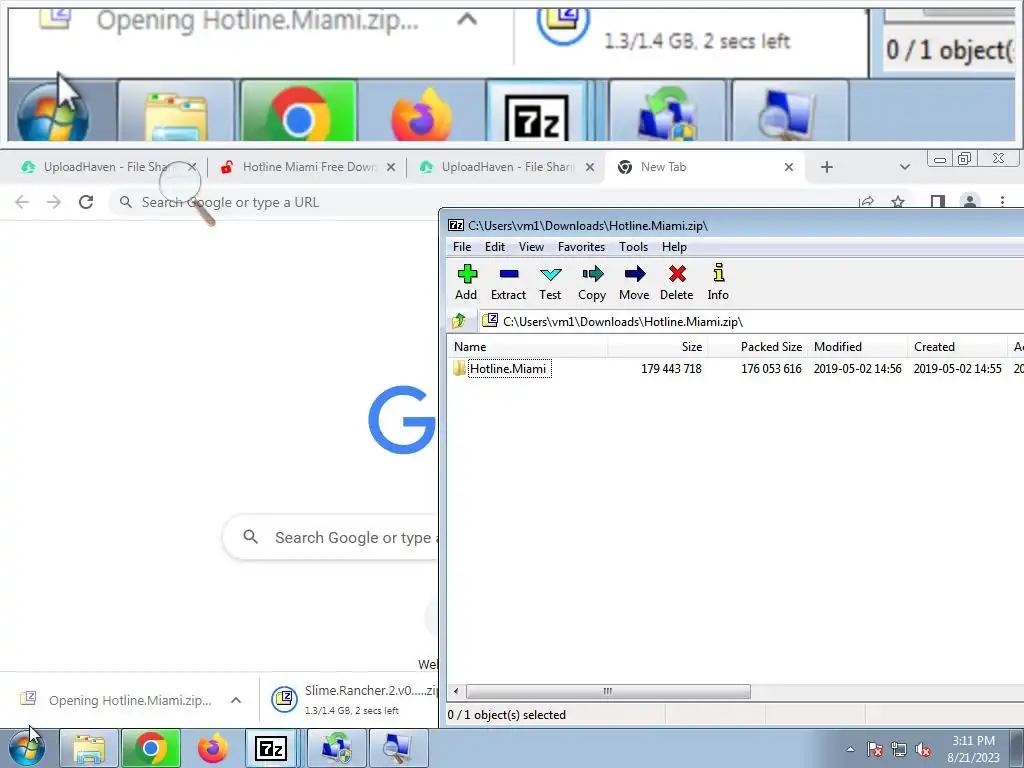The image size is (1024, 768).
Task: Open the Favorites menu
Action: click(581, 247)
